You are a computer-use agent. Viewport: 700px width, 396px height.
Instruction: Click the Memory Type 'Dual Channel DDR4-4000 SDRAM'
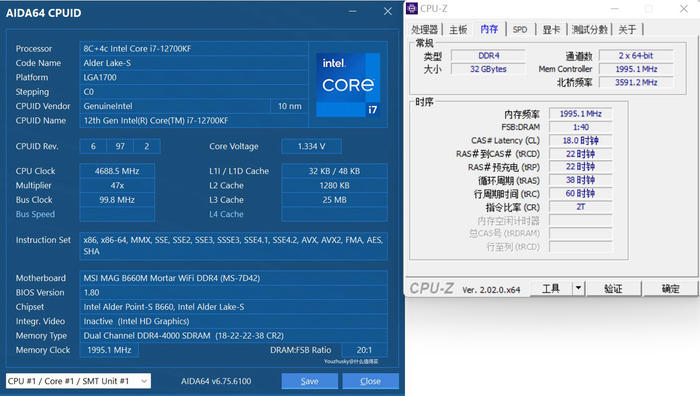click(233, 335)
